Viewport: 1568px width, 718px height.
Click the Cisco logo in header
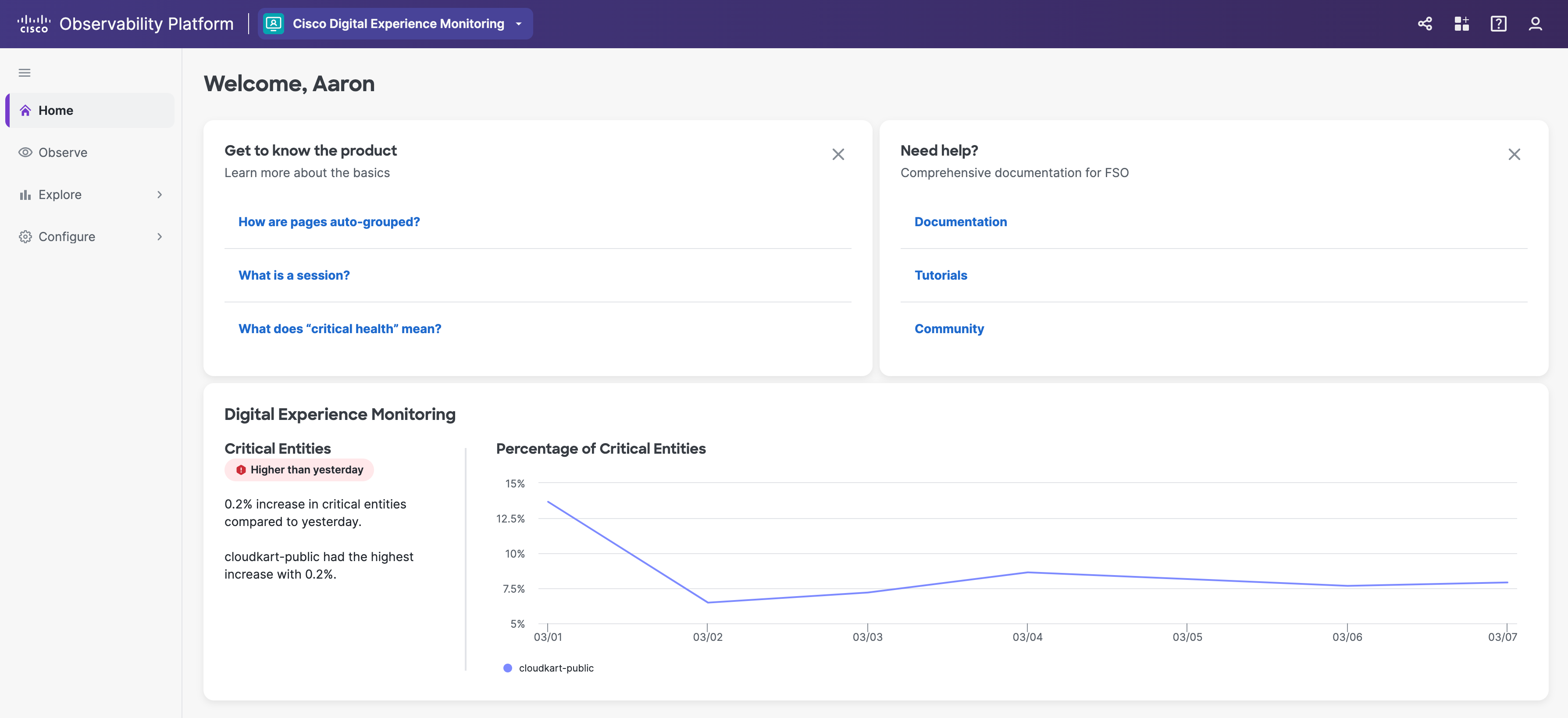(x=33, y=24)
